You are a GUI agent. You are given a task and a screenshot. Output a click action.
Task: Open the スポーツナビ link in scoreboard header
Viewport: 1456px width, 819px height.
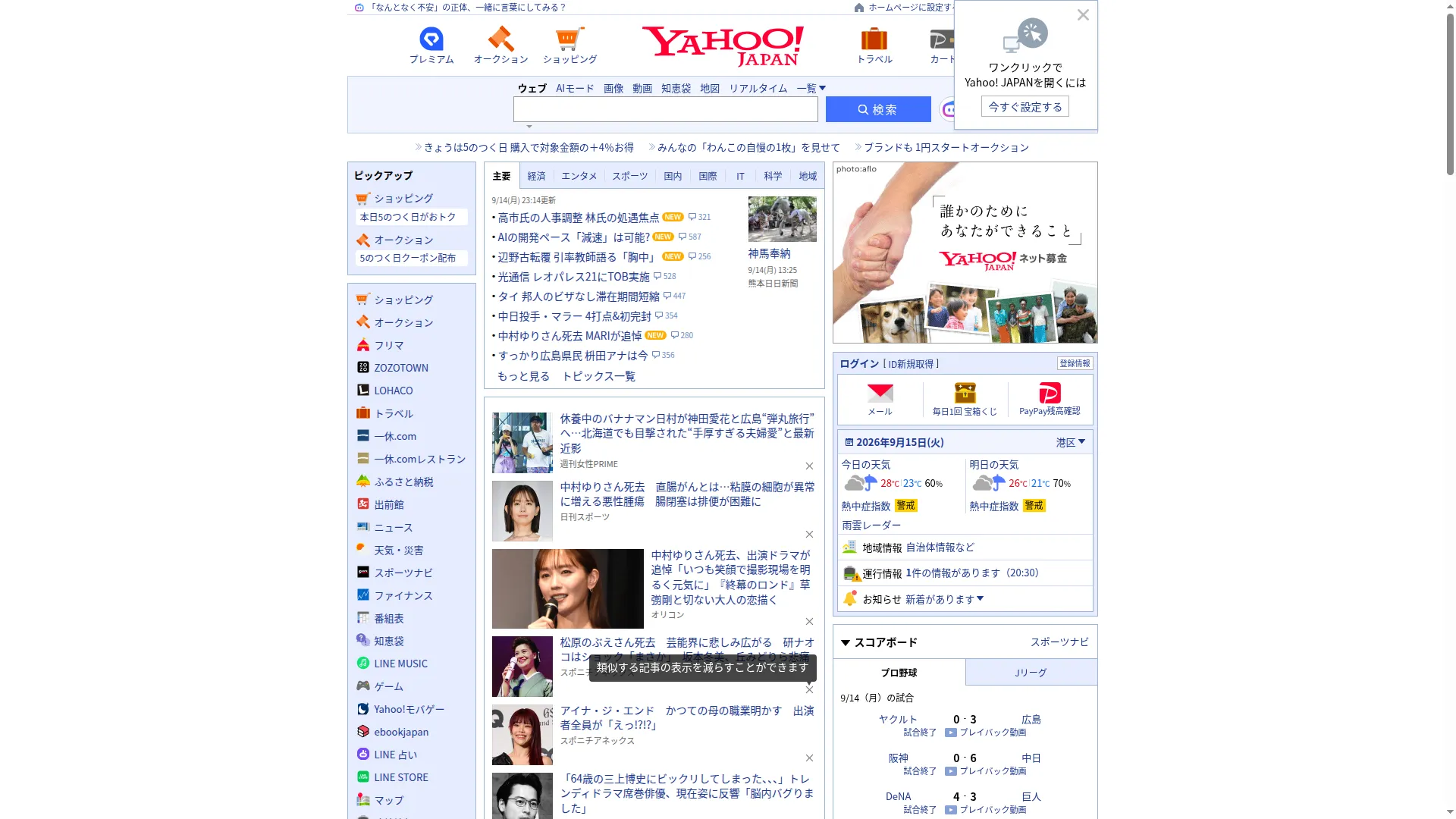1059,642
